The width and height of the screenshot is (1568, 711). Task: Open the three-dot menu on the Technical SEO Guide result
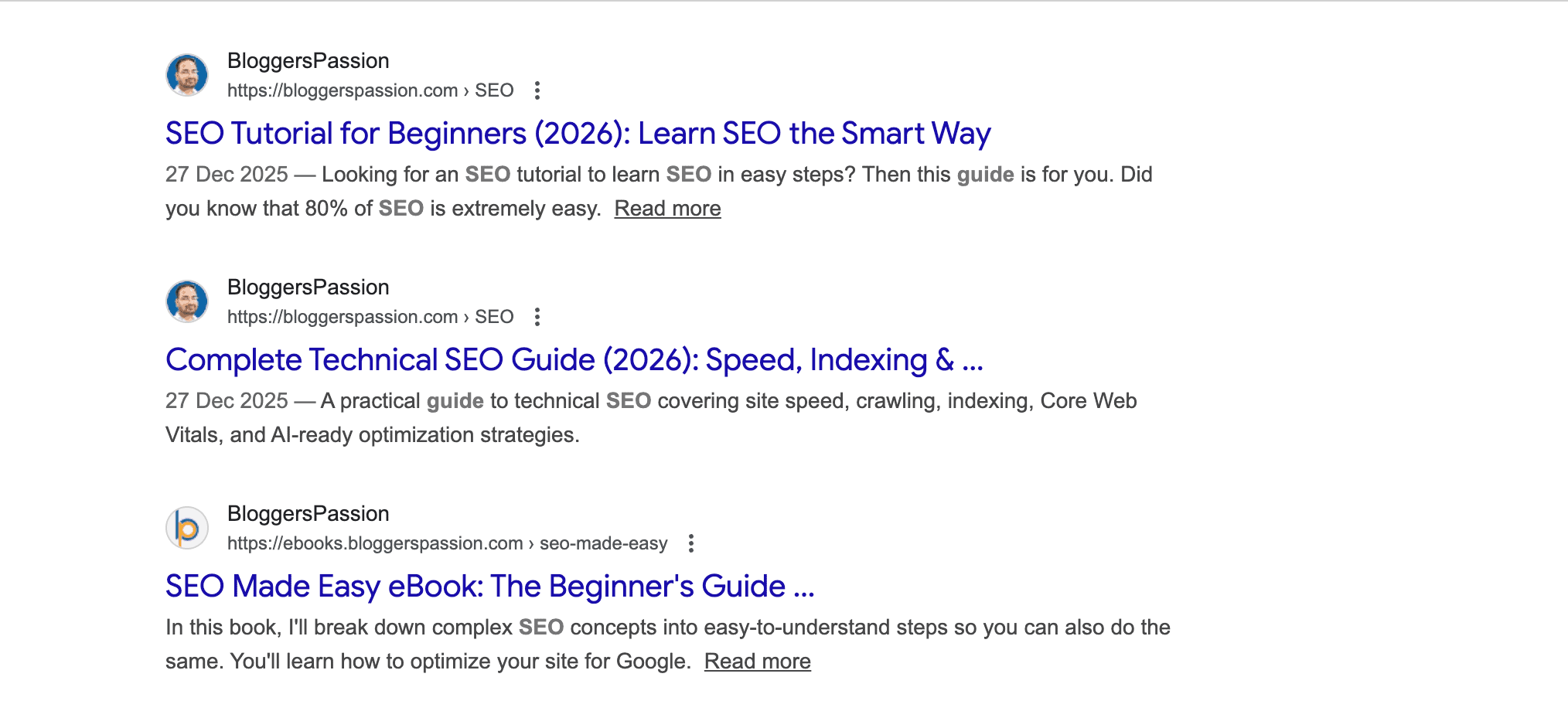point(537,317)
